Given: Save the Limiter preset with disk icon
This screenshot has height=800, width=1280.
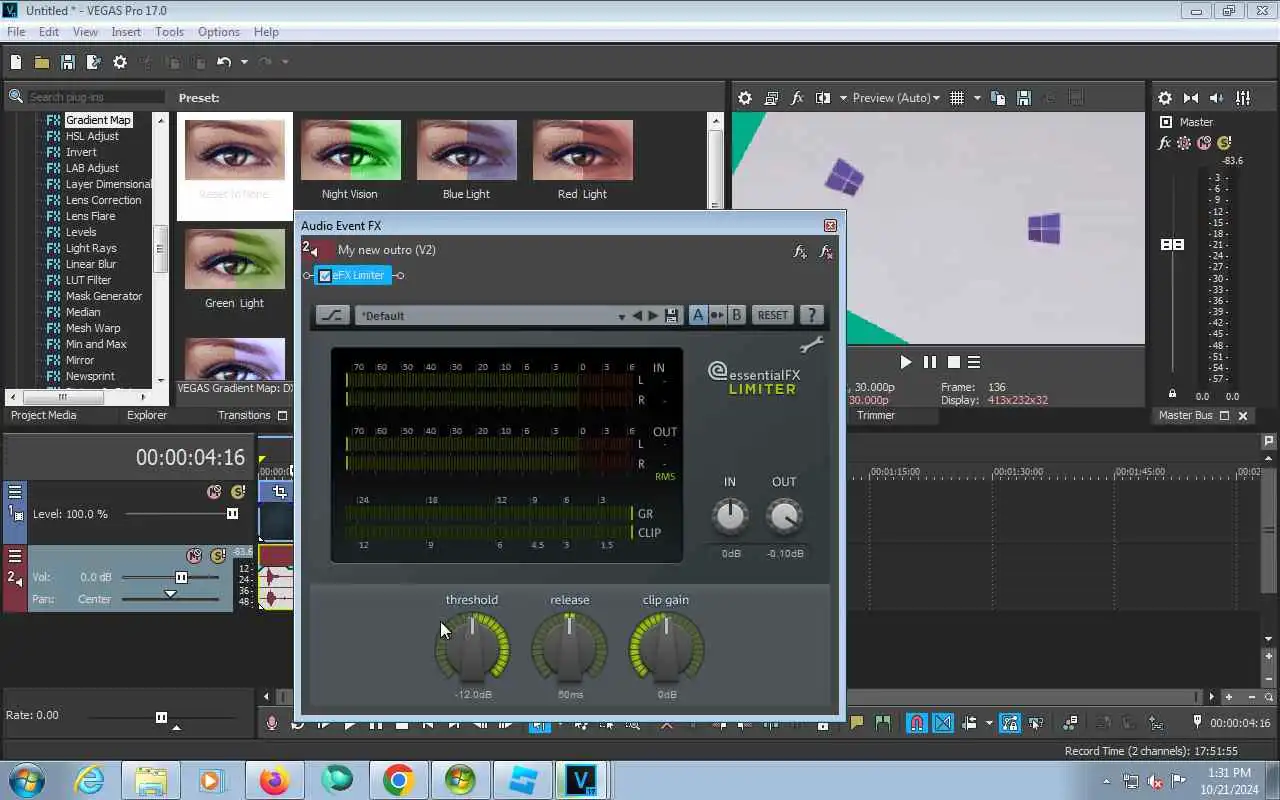Looking at the screenshot, I should point(672,315).
